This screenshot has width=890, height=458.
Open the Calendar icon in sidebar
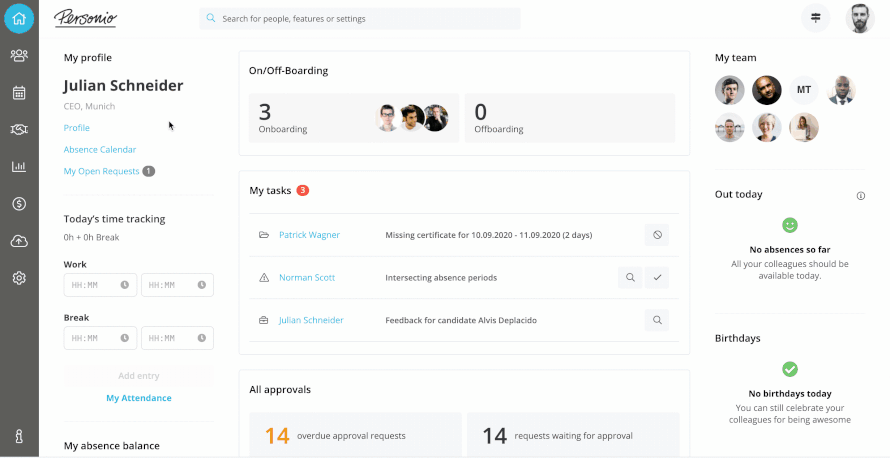pos(19,93)
